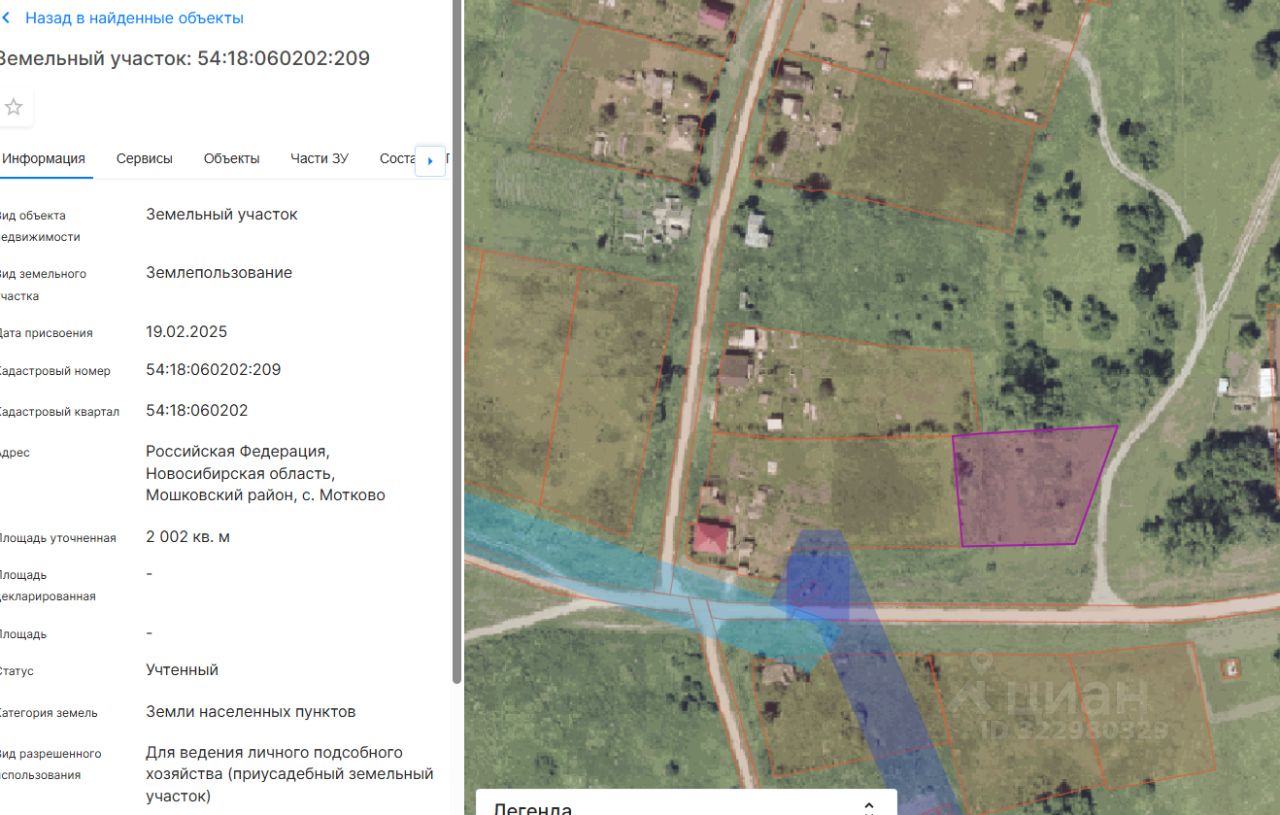Click the 'Землепользование' value
Image resolution: width=1280 pixels, height=815 pixels.
coord(219,272)
